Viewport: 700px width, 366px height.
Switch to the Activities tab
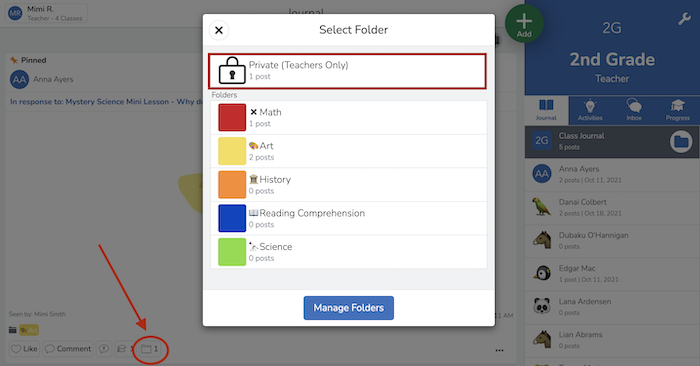coord(590,110)
